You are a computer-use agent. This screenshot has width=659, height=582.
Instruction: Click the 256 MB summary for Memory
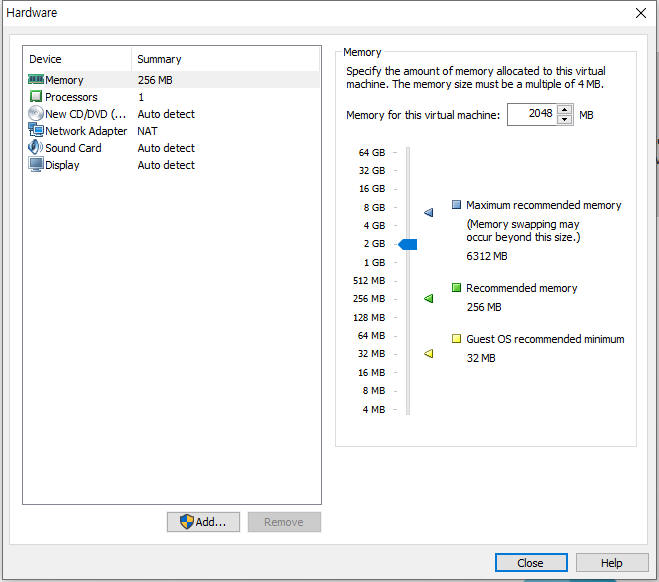tap(155, 80)
